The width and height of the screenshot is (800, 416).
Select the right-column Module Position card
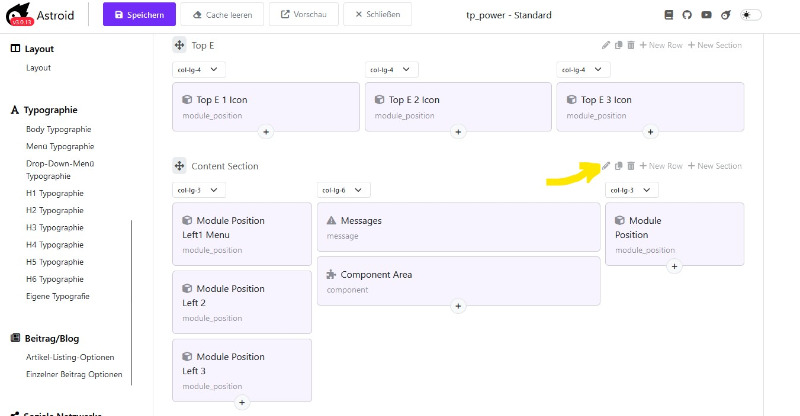(x=674, y=234)
